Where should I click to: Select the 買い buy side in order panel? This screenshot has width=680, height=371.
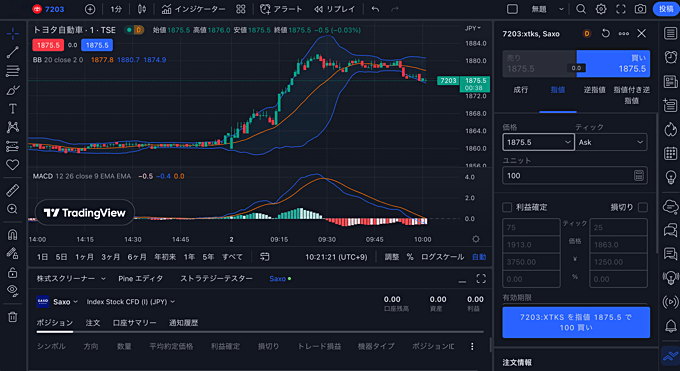(x=613, y=63)
